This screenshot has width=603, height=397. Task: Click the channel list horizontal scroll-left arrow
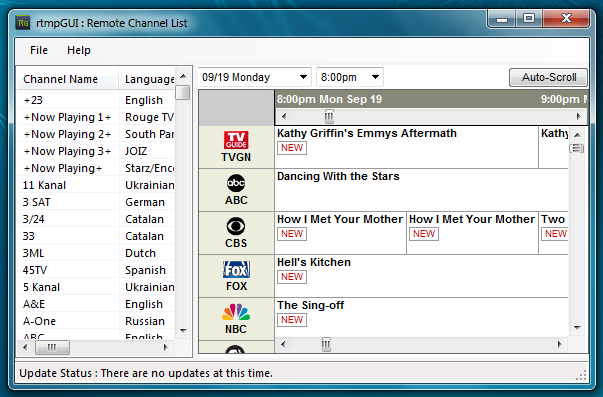(25, 347)
